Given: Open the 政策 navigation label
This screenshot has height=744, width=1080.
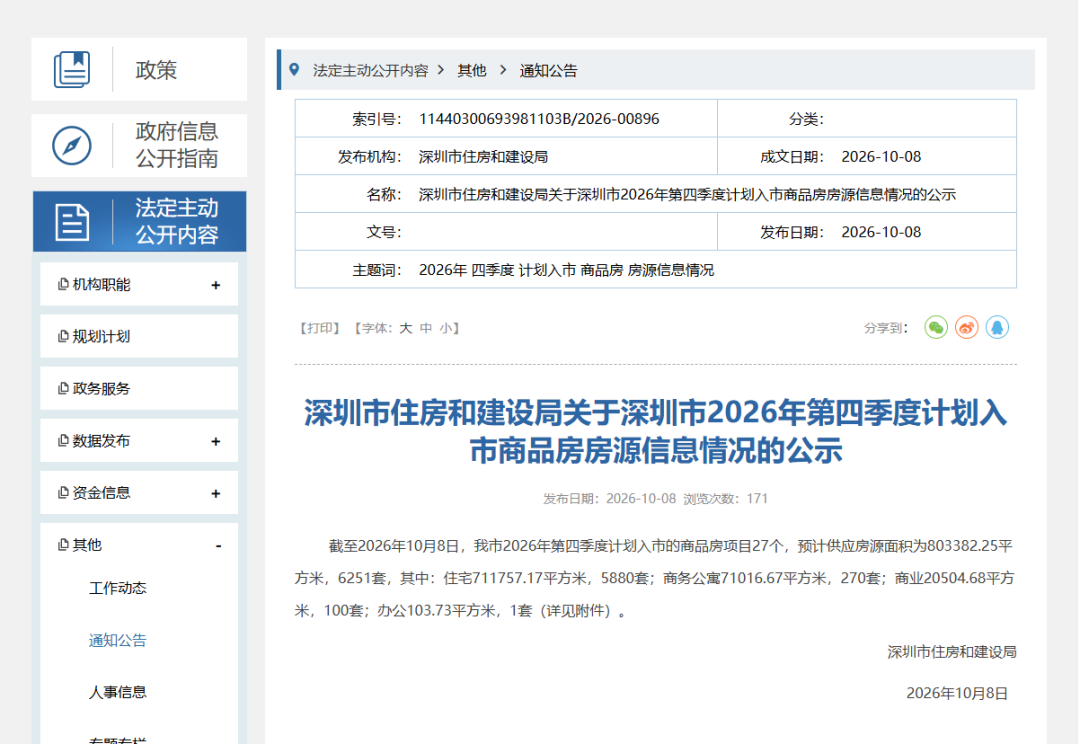Looking at the screenshot, I should [156, 70].
